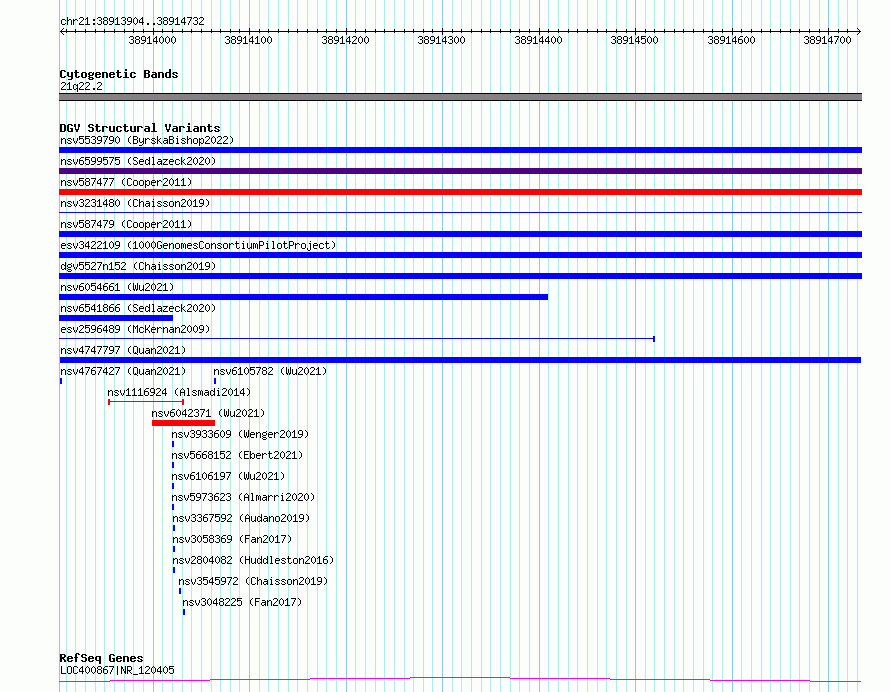
Task: Open variant dgv5527n152 (Chaisson2019) label
Action: [x=138, y=266]
